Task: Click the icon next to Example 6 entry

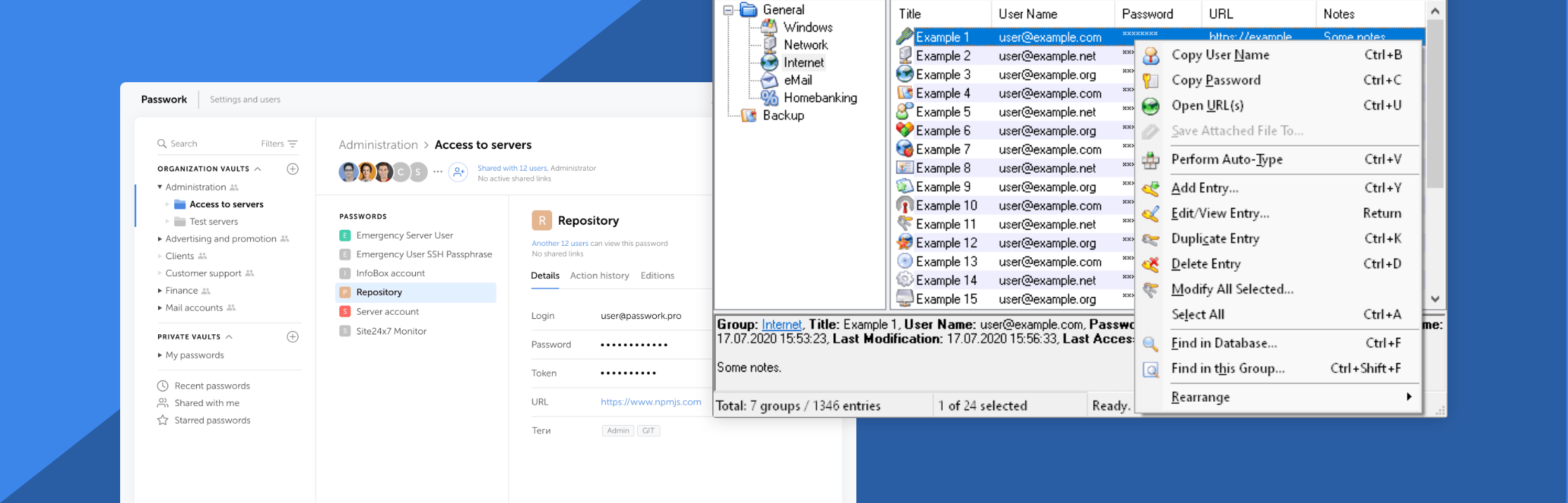Action: pyautogui.click(x=905, y=130)
